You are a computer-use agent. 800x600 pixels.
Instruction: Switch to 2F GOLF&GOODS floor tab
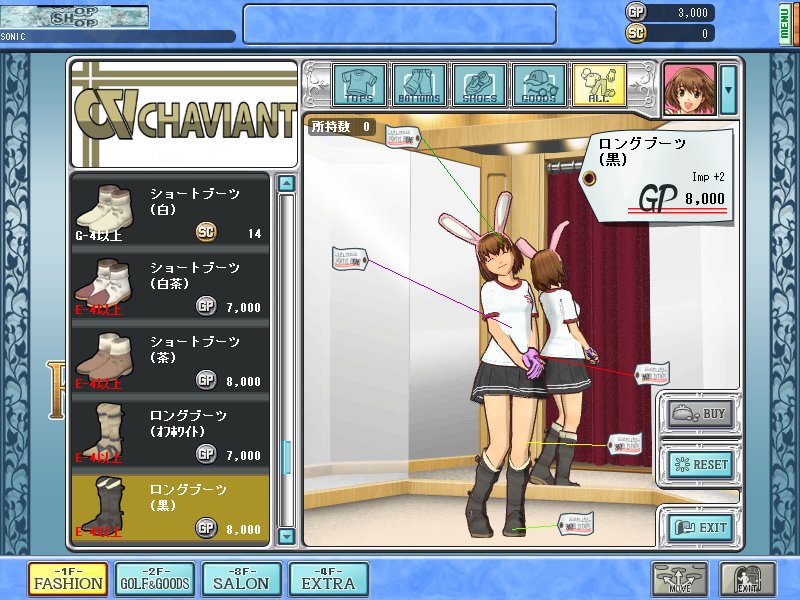click(x=155, y=579)
